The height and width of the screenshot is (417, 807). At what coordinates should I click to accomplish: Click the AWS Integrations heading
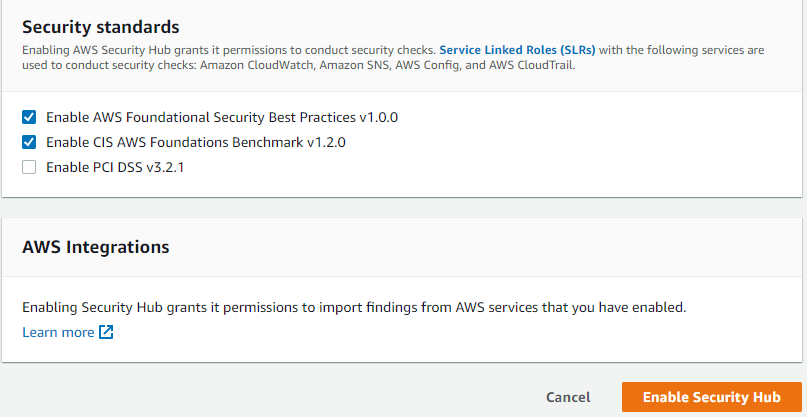(x=96, y=246)
